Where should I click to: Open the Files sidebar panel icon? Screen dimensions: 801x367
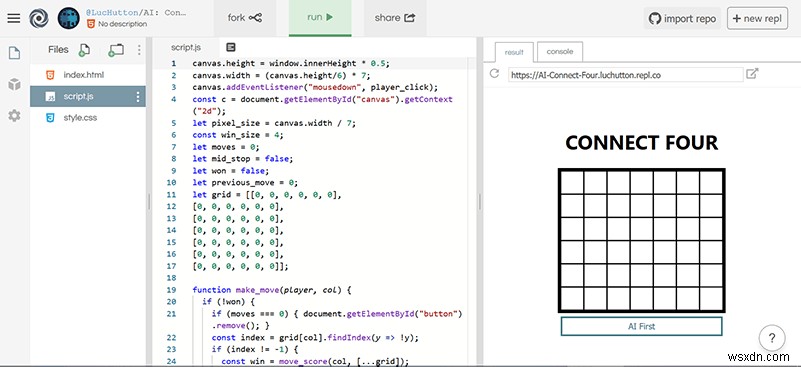tap(14, 53)
